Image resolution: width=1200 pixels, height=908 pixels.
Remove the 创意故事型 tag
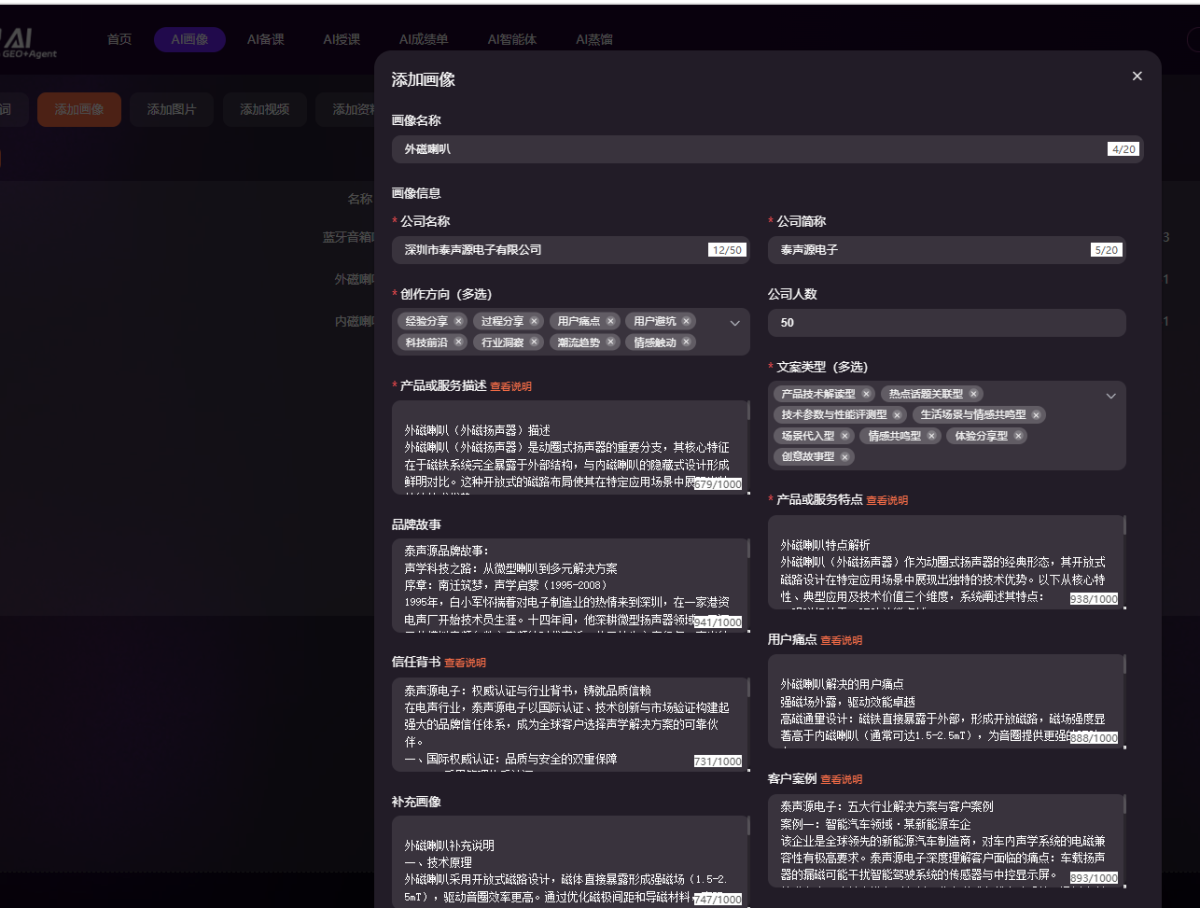[x=844, y=457]
